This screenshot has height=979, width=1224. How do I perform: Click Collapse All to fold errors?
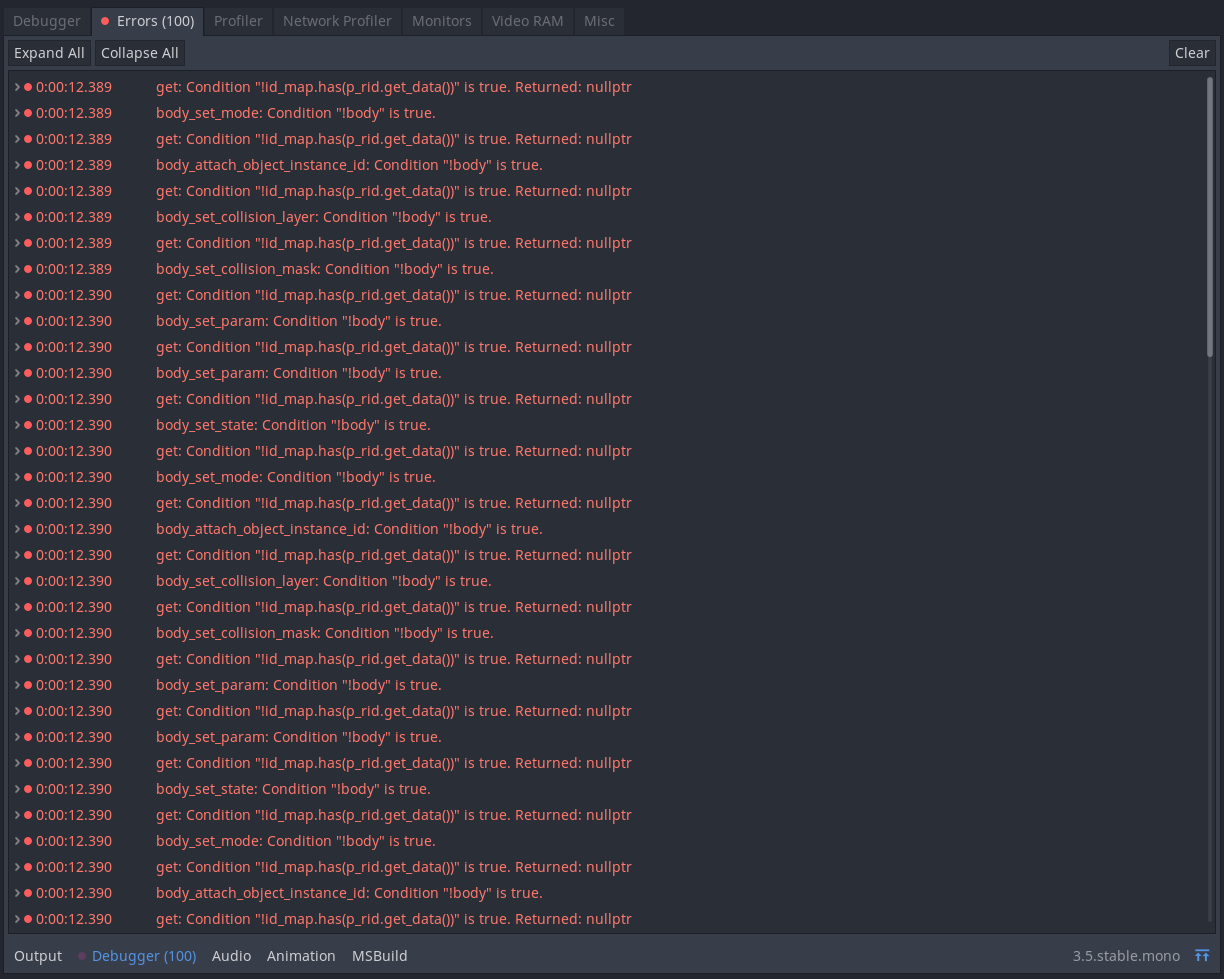pos(139,53)
